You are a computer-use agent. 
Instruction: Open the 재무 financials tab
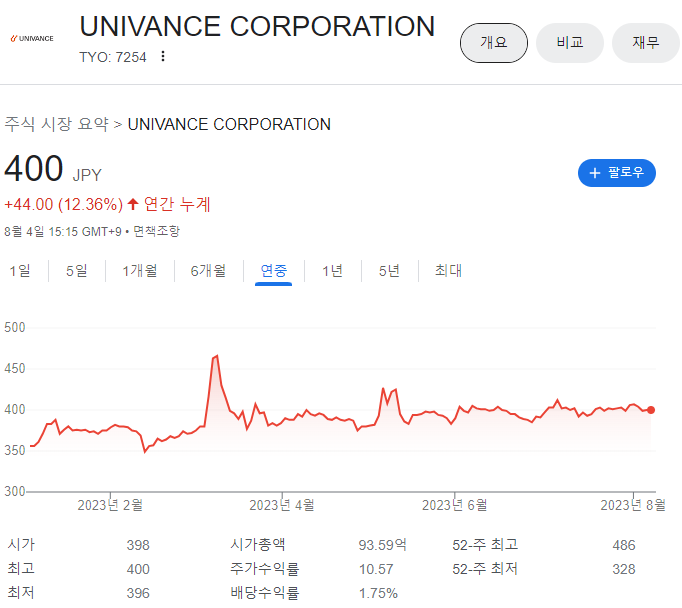[x=646, y=43]
